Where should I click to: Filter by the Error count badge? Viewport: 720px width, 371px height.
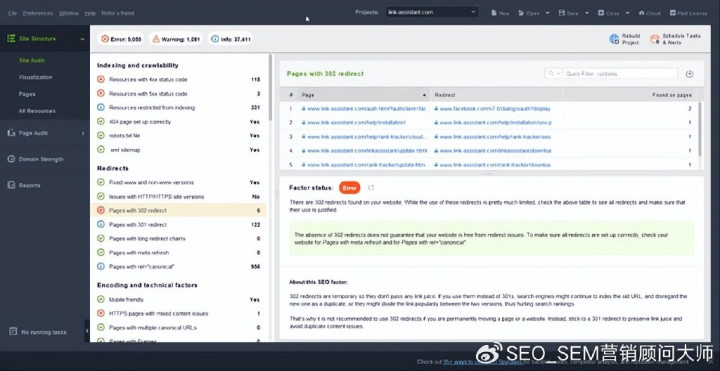pyautogui.click(x=121, y=39)
